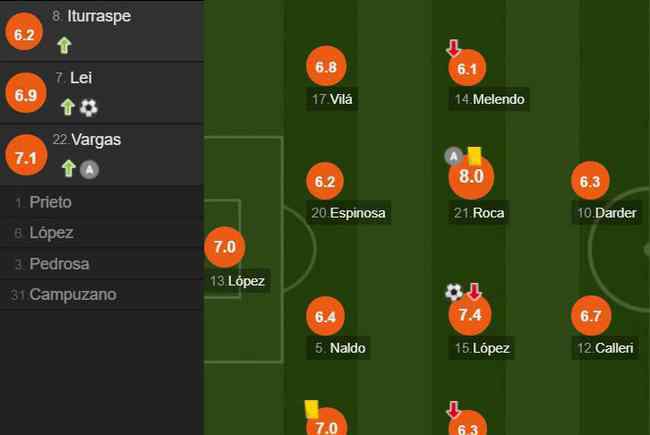650x435 pixels.
Task: Select goalkeeper López's 7.0 rating circle
Action: (225, 247)
